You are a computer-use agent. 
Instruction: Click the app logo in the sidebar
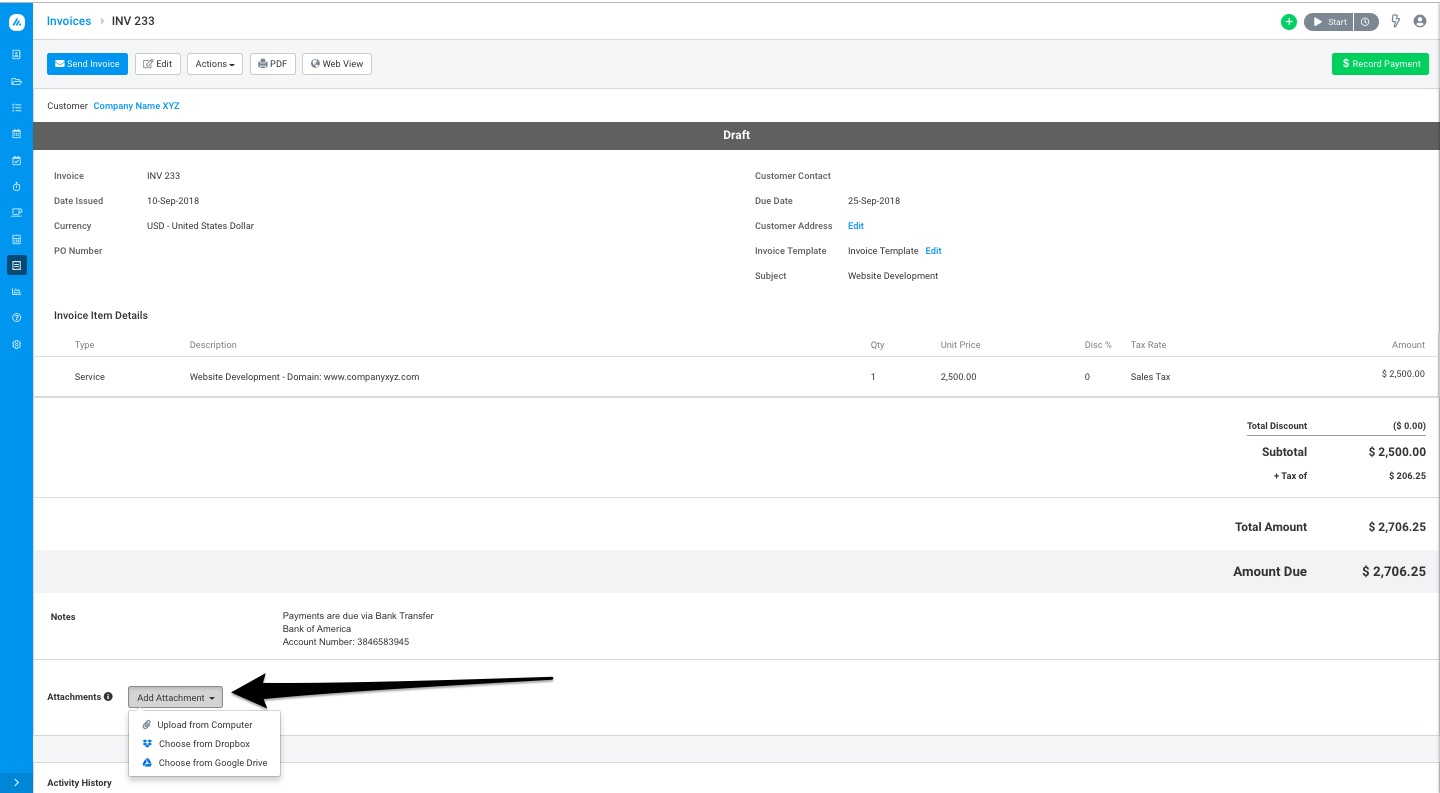point(16,21)
